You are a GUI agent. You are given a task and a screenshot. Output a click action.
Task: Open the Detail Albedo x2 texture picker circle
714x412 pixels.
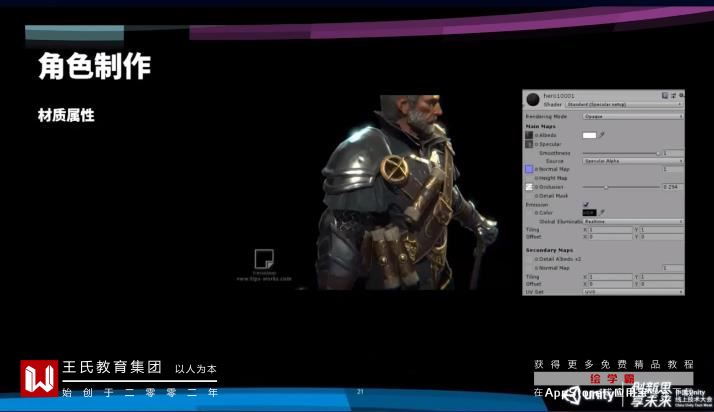537,259
